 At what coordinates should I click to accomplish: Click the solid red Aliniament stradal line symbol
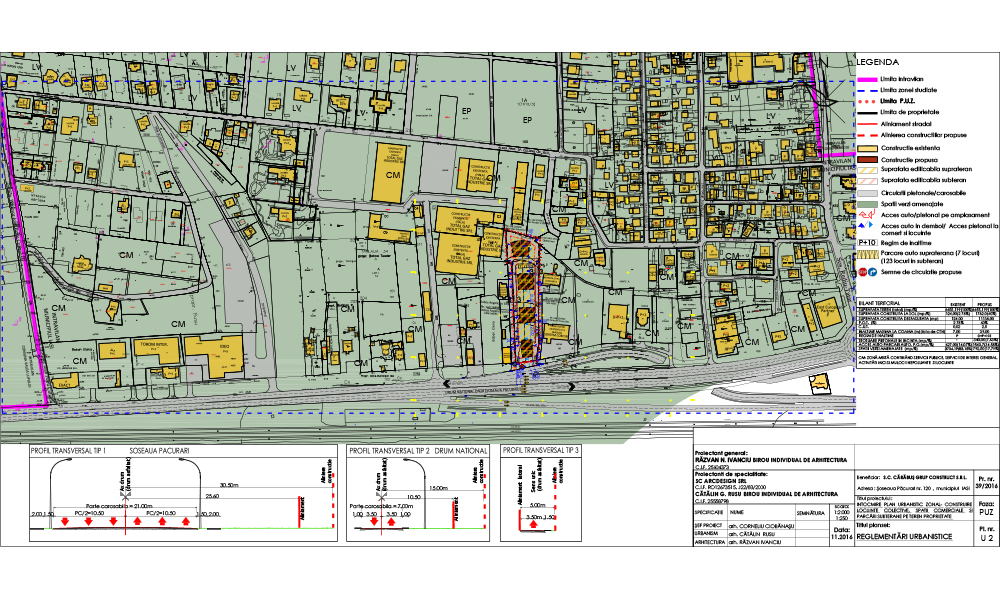click(x=865, y=124)
